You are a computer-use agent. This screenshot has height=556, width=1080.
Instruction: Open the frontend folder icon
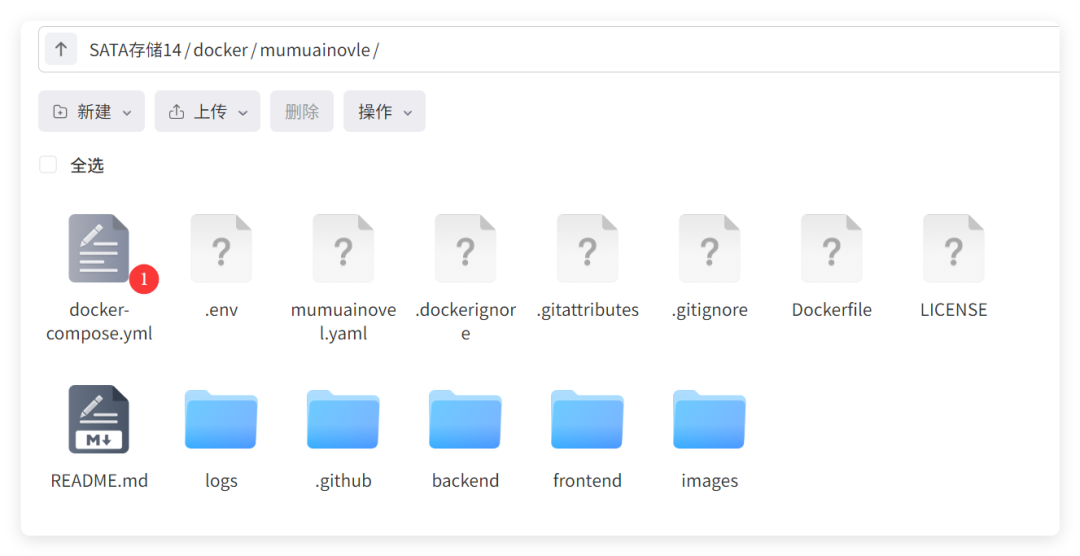(x=588, y=420)
